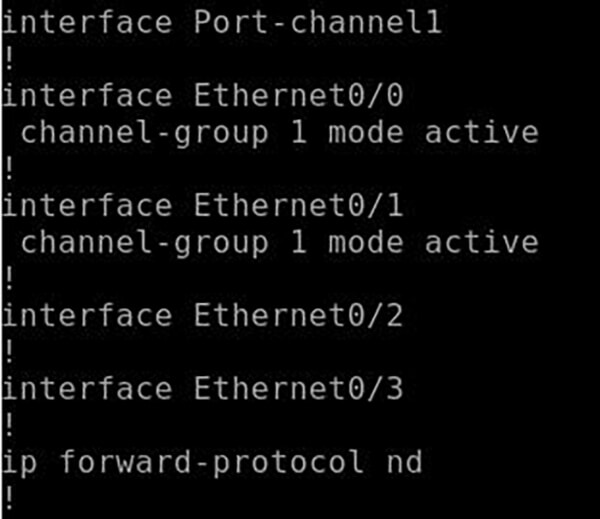Click the word interface before Ethernet0/1
Viewport: 600px width, 519px height.
point(86,206)
